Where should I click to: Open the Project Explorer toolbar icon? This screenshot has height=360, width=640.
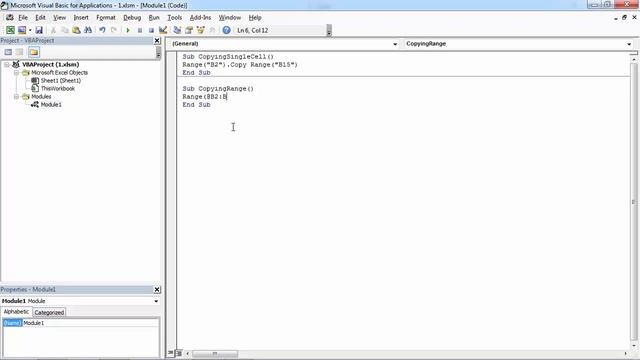pyautogui.click(x=177, y=30)
